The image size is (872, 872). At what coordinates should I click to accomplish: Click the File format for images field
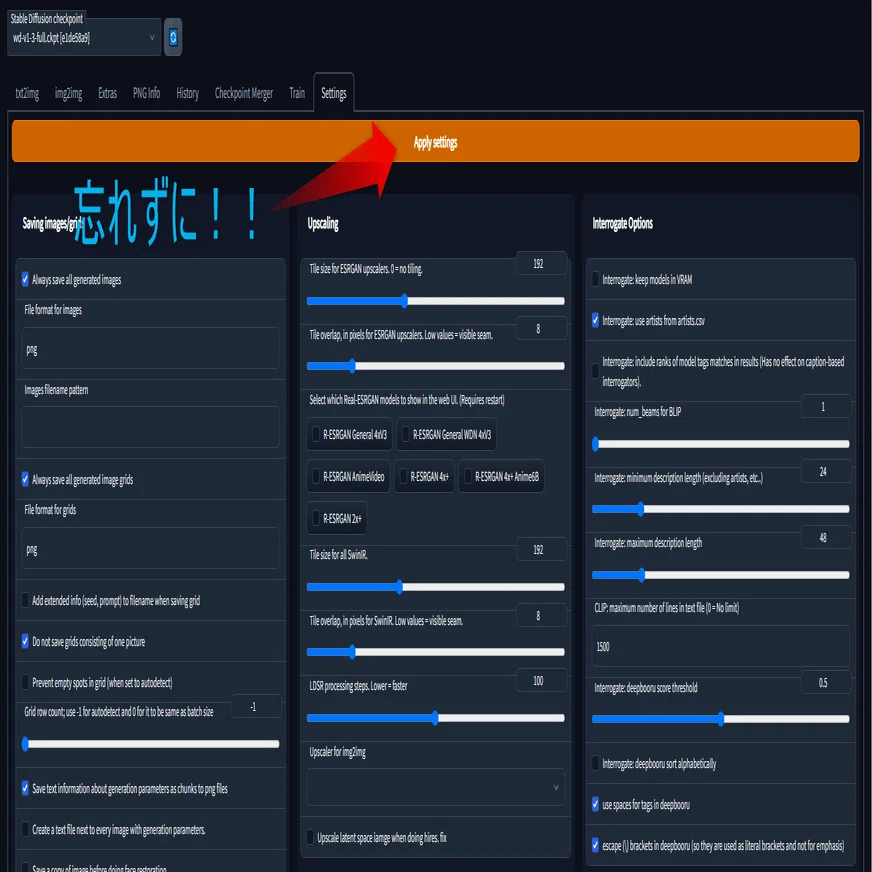(150, 348)
